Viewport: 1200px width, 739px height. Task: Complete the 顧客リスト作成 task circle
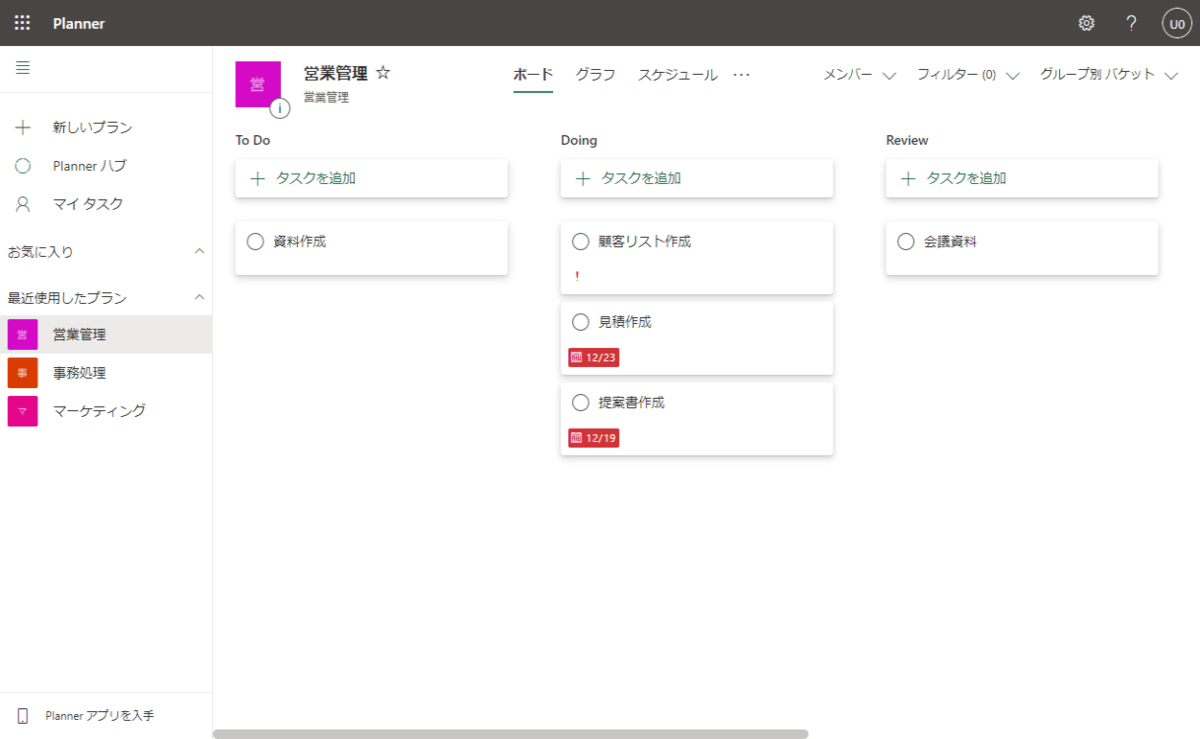click(580, 241)
